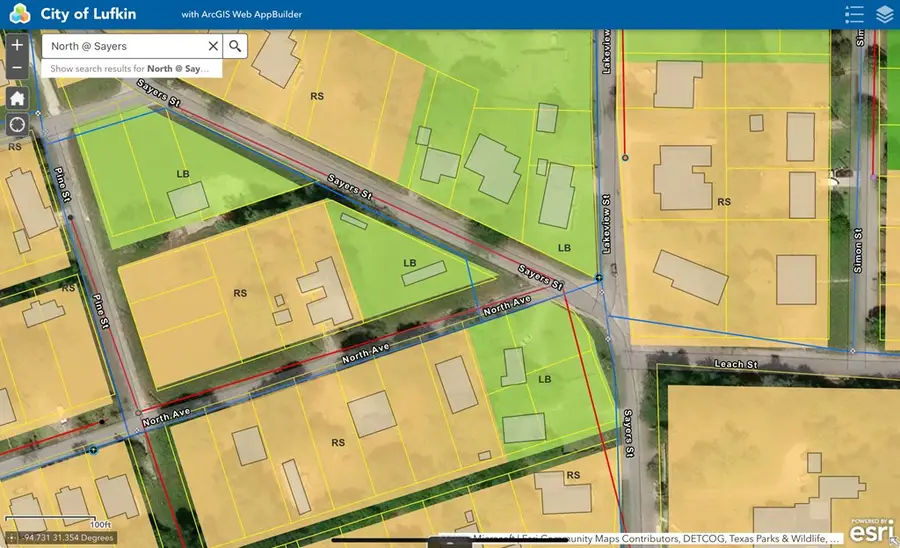Clear the North @ Sayers search text

(213, 46)
